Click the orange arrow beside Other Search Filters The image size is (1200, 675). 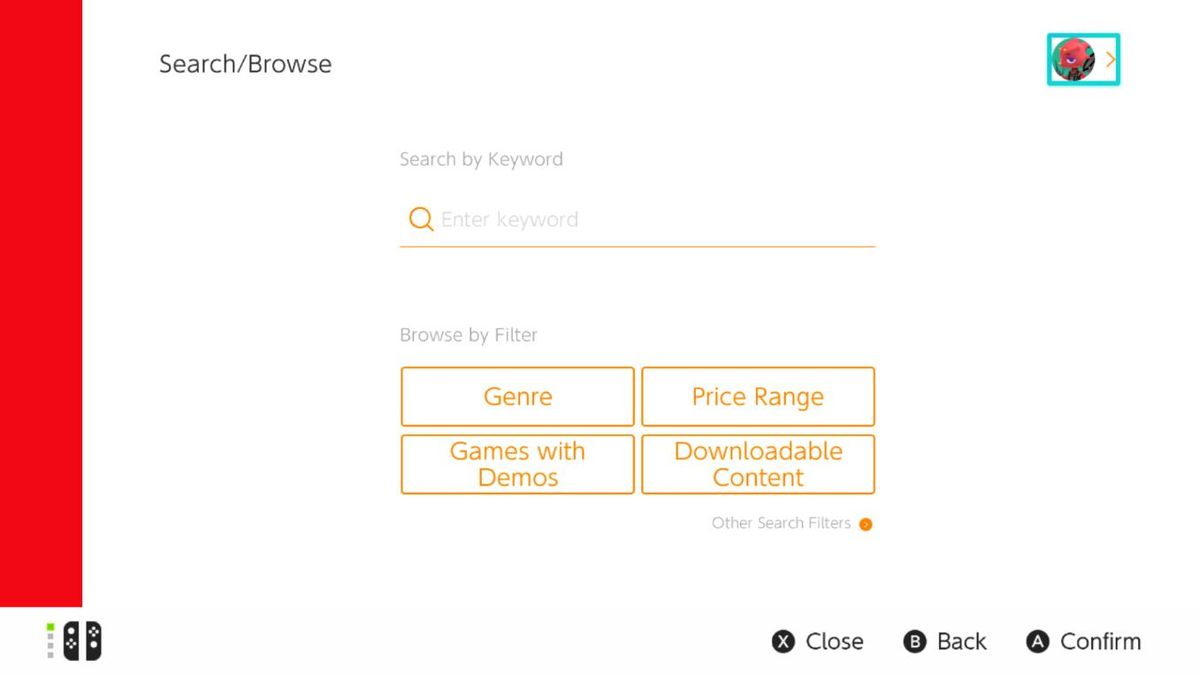coord(865,523)
